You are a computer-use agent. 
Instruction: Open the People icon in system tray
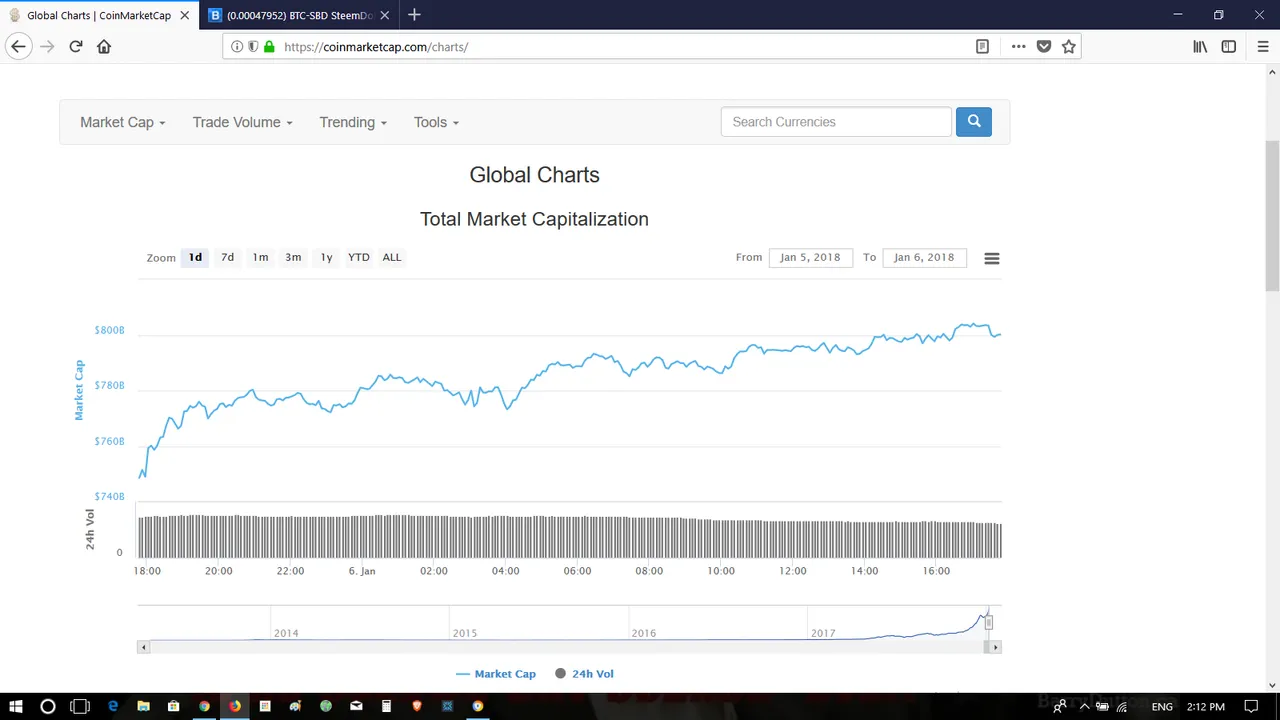tap(1059, 707)
